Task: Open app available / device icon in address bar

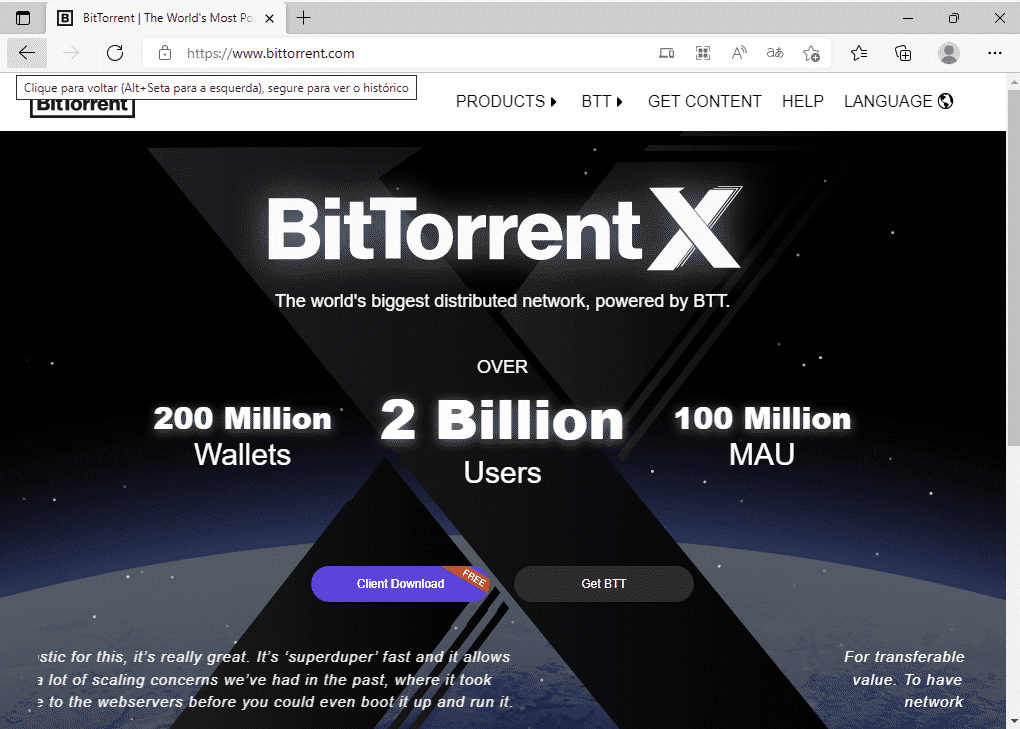Action: click(666, 53)
